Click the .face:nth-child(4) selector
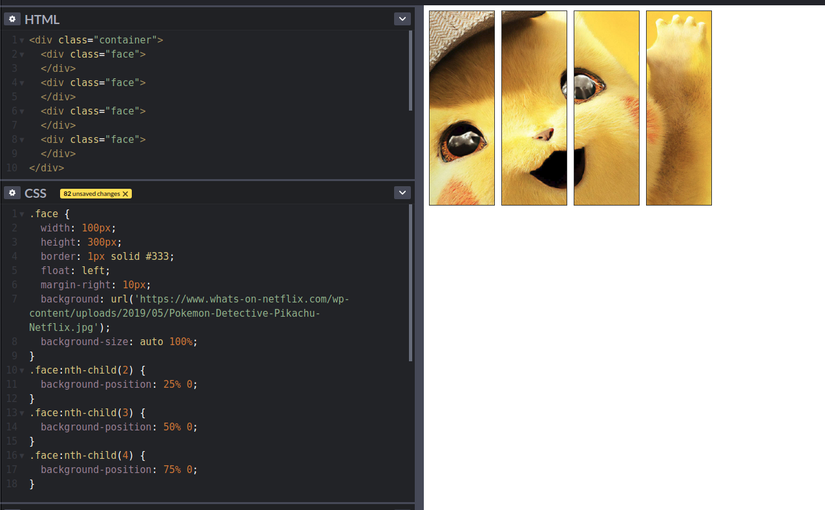Screen dimensions: 825x510 (x=82, y=455)
